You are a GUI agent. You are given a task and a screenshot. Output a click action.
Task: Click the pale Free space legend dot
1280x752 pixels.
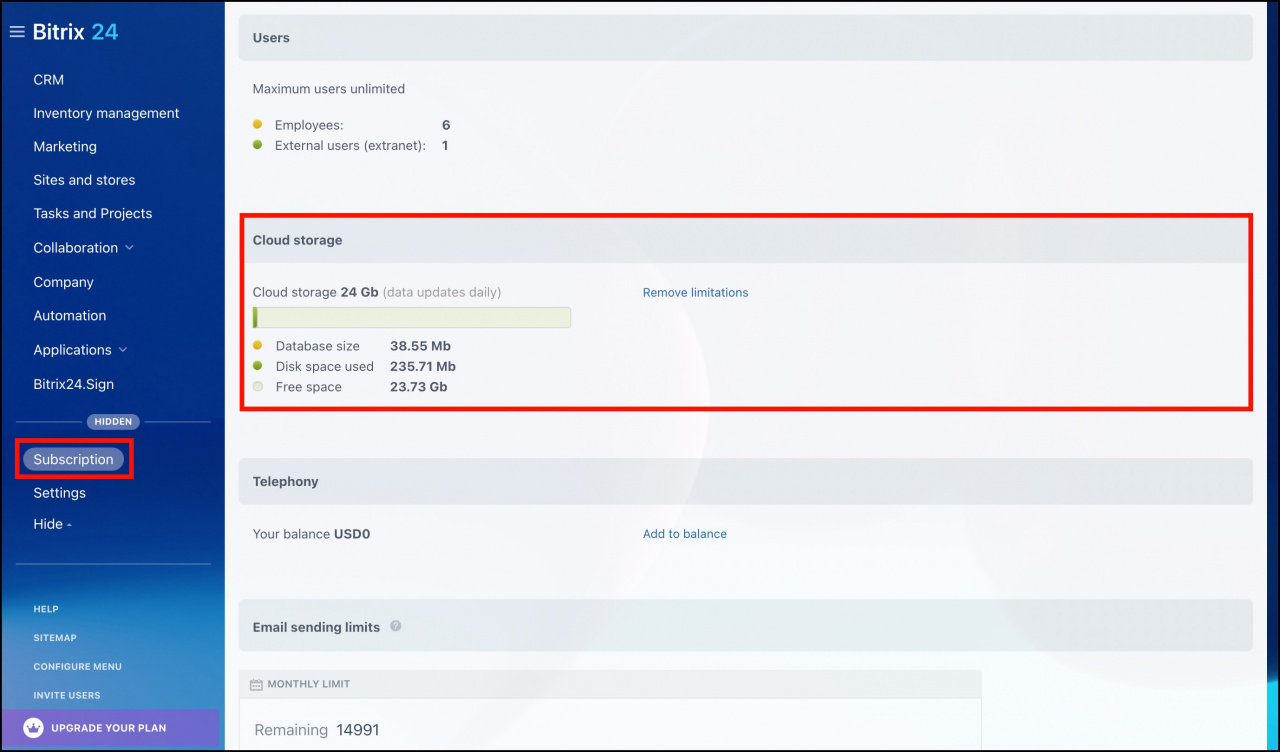click(258, 387)
